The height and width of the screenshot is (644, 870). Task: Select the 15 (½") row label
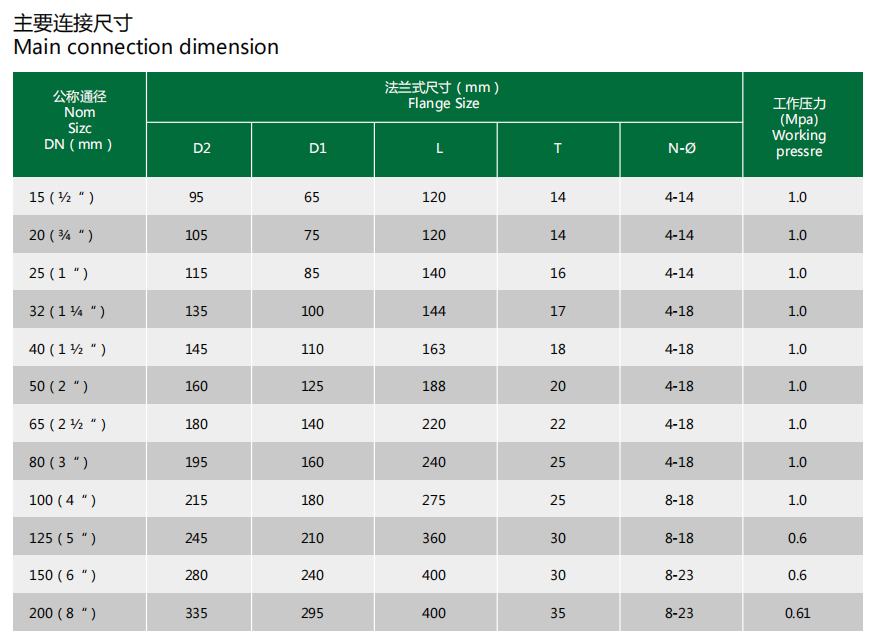click(62, 197)
